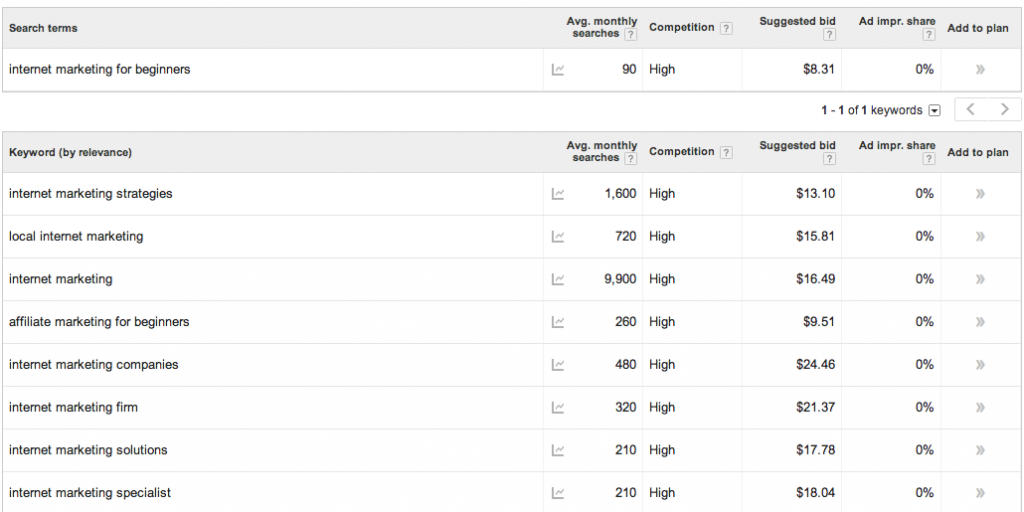The image size is (1024, 512).
Task: Add internet marketing specialist to plan
Action: pyautogui.click(x=980, y=492)
